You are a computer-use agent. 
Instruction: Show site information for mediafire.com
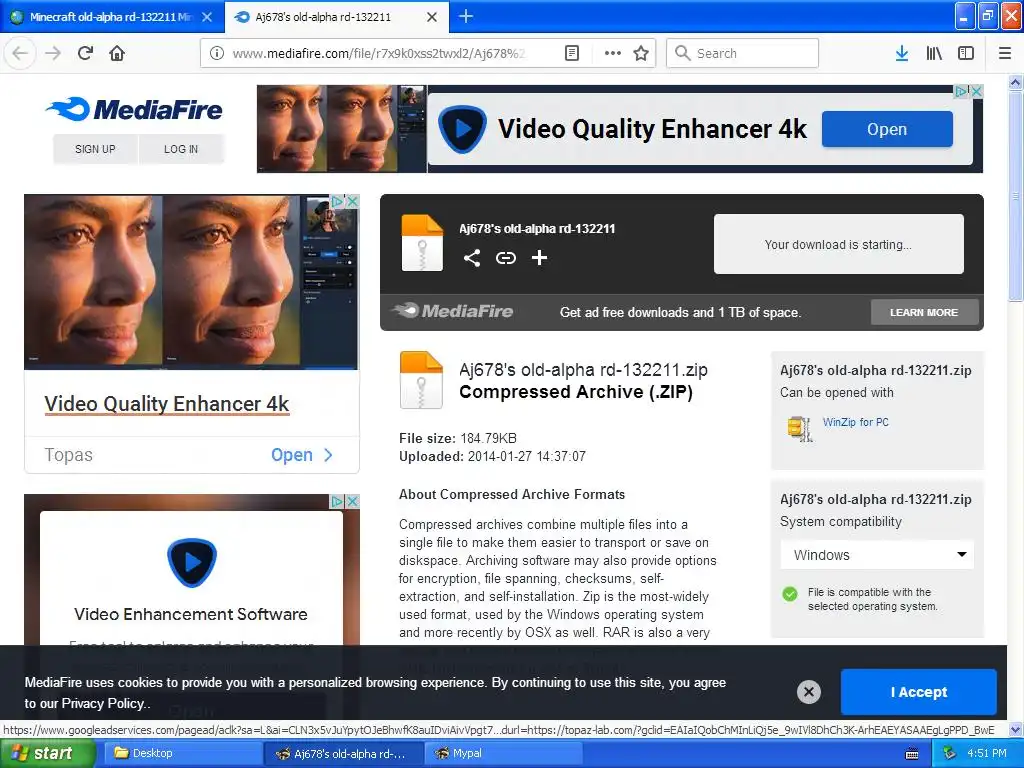pyautogui.click(x=216, y=53)
